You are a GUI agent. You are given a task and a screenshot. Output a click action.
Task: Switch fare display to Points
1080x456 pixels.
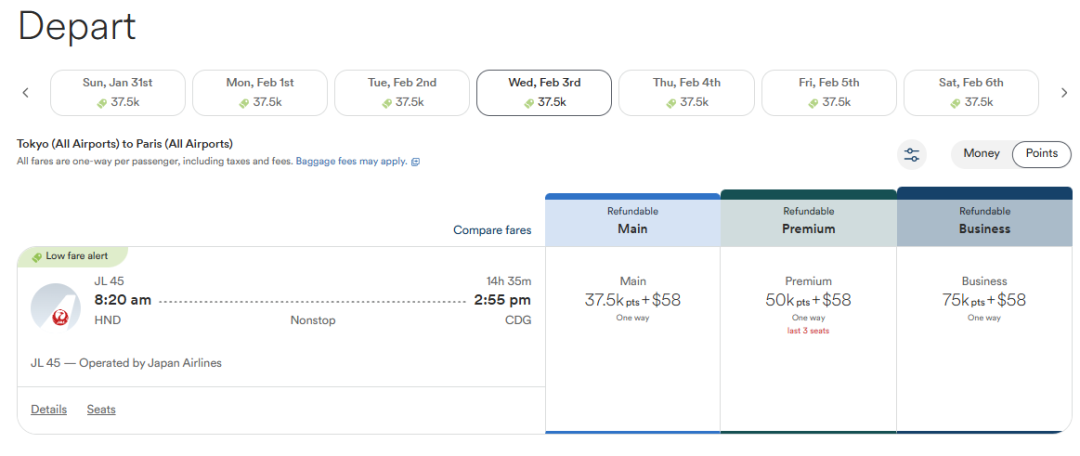1041,154
